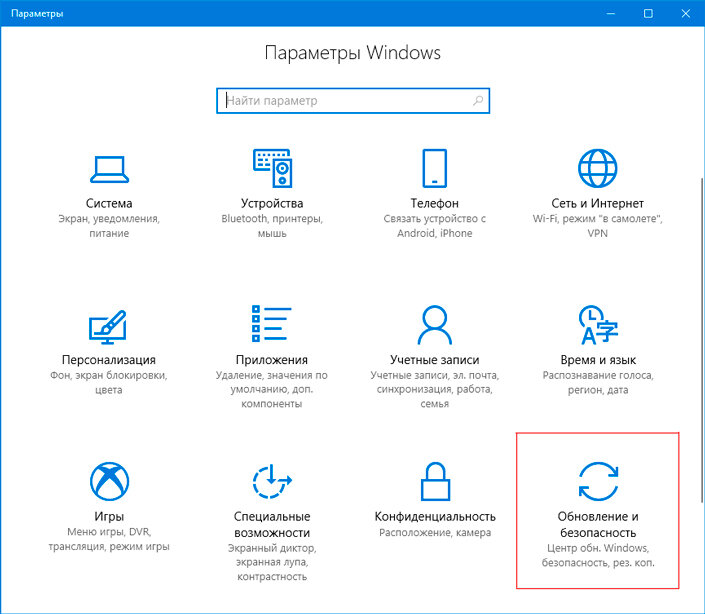Click the 'Удаление, значения по умолчанию' description
The height and width of the screenshot is (614, 705).
[272, 389]
